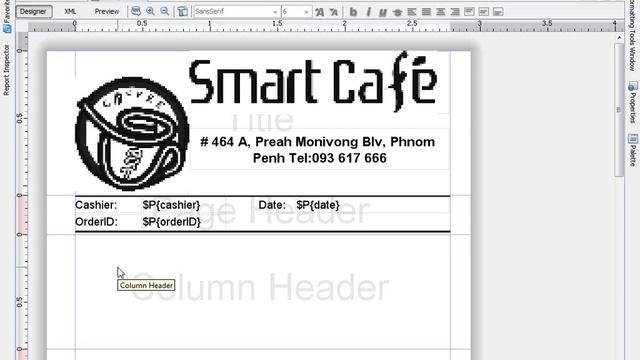Image resolution: width=640 pixels, height=360 pixels.
Task: Open the Favorites side panel
Action: pyautogui.click(x=6, y=11)
